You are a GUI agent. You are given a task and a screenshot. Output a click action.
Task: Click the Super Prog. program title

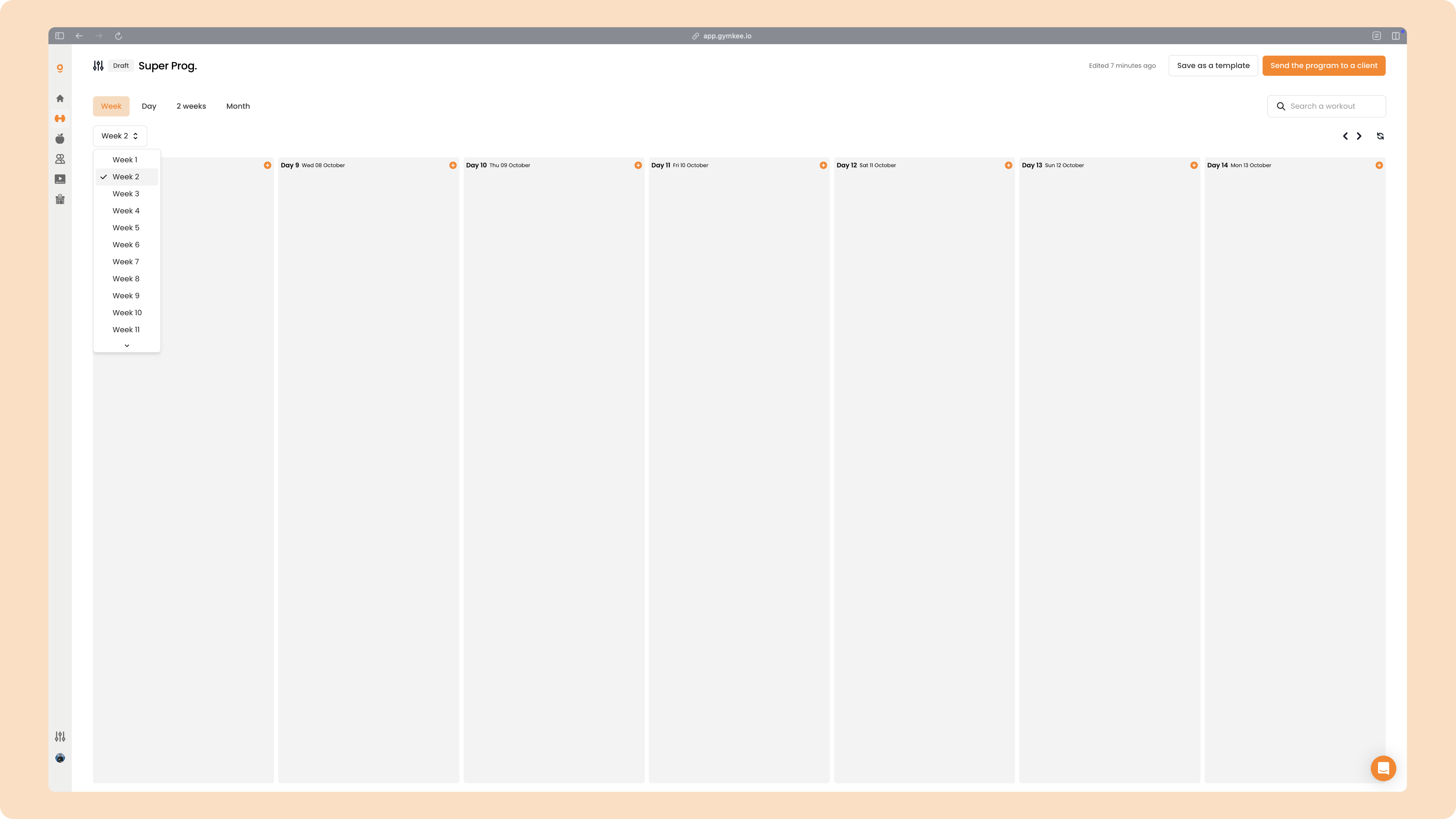168,66
